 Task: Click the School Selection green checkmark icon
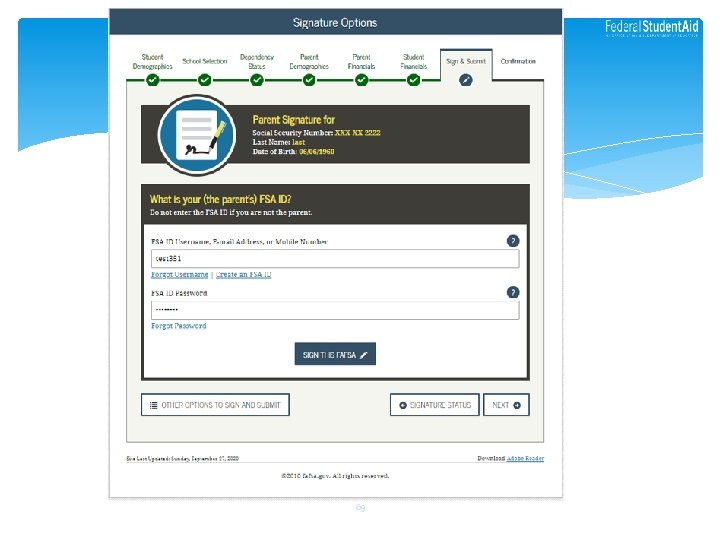click(205, 80)
